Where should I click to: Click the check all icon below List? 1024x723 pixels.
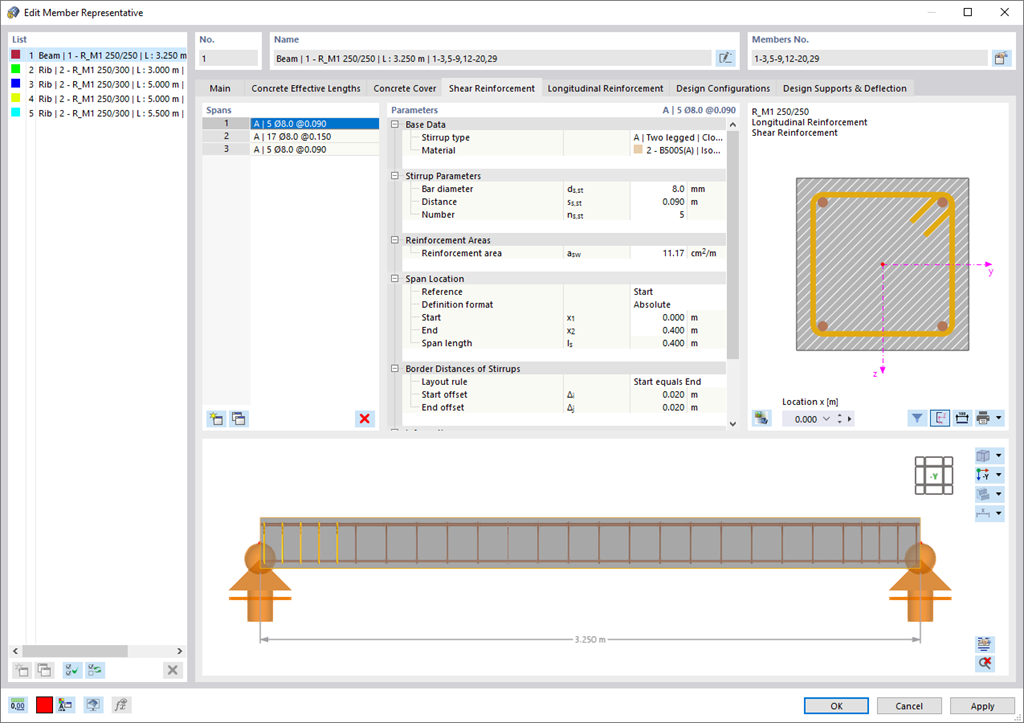[x=72, y=670]
